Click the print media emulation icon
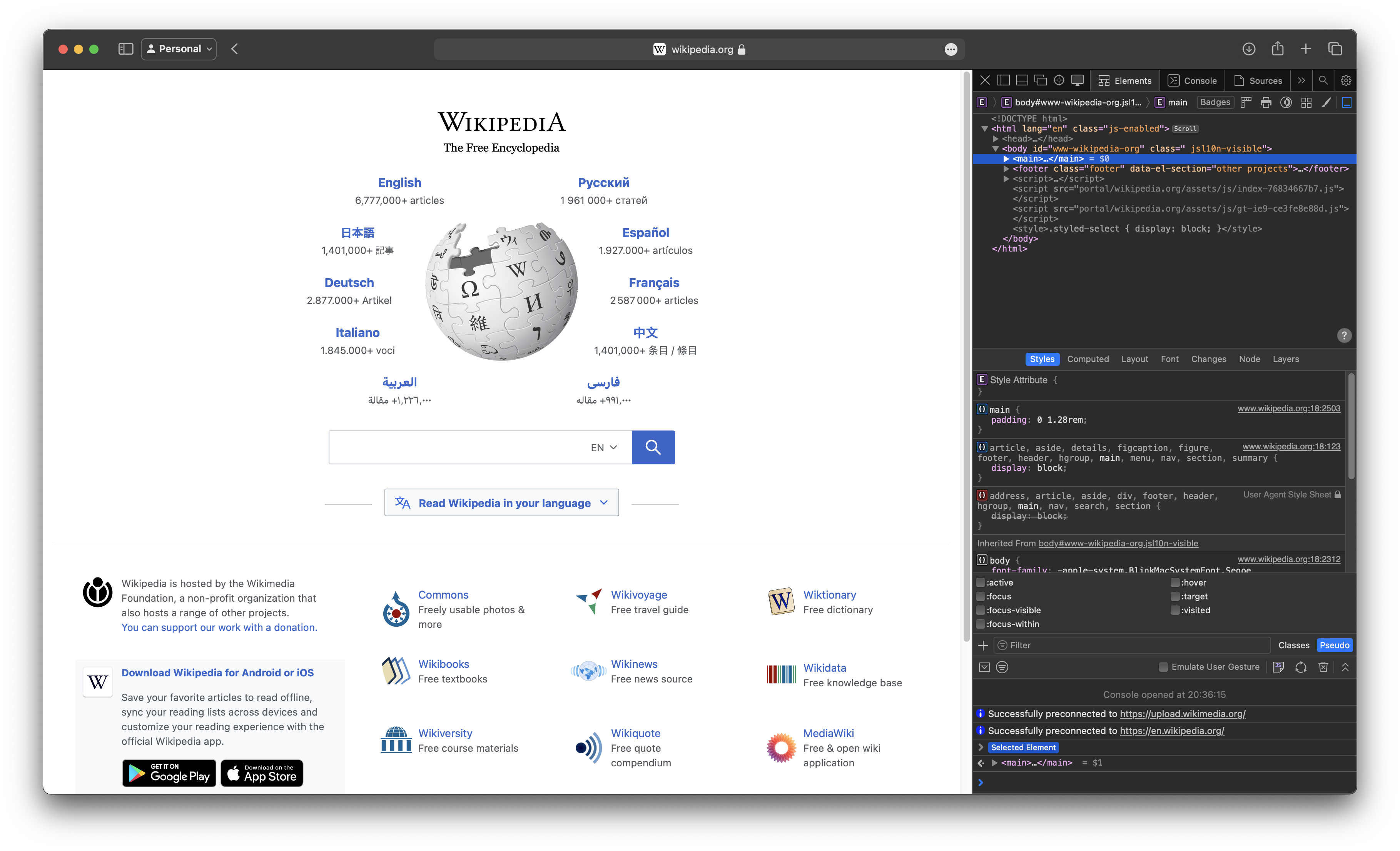 (1266, 102)
